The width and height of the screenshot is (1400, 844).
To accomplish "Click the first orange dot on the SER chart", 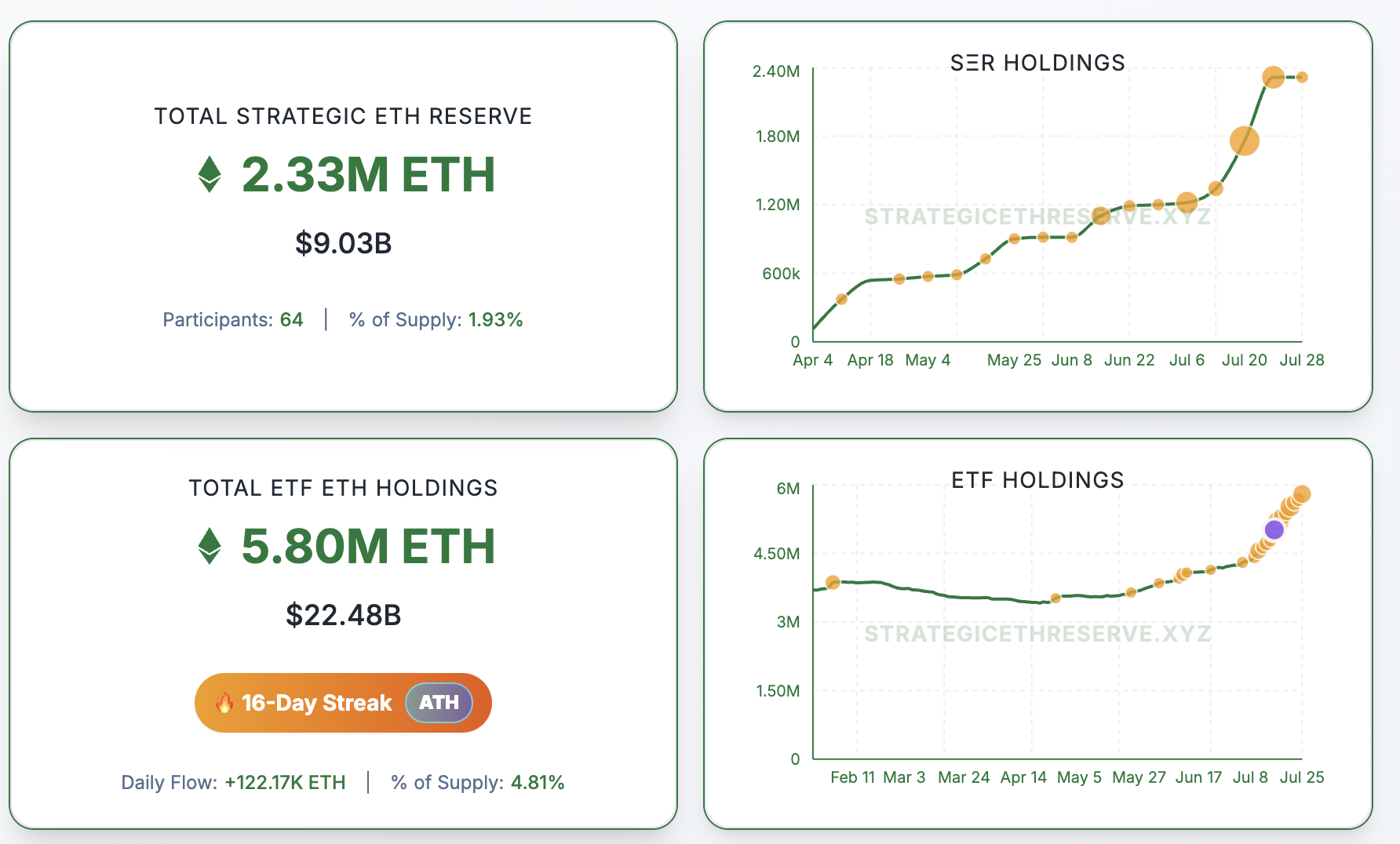I will pos(842,299).
